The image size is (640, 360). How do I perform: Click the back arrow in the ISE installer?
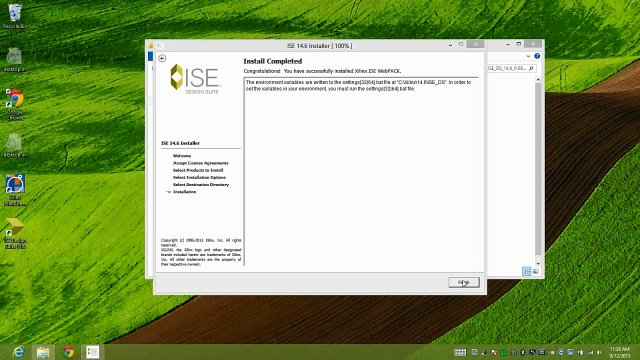coord(162,58)
